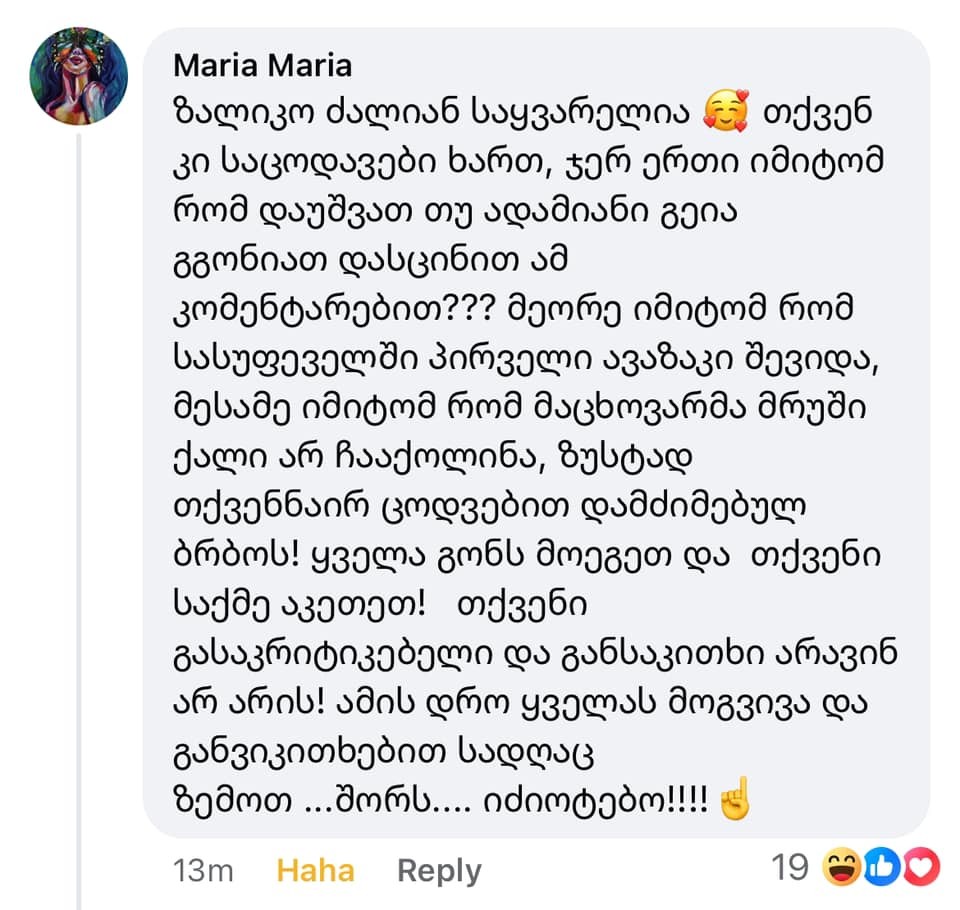Click the first word "ზალიკო" of the comment
Screen dimensions: 960x910
[234, 110]
